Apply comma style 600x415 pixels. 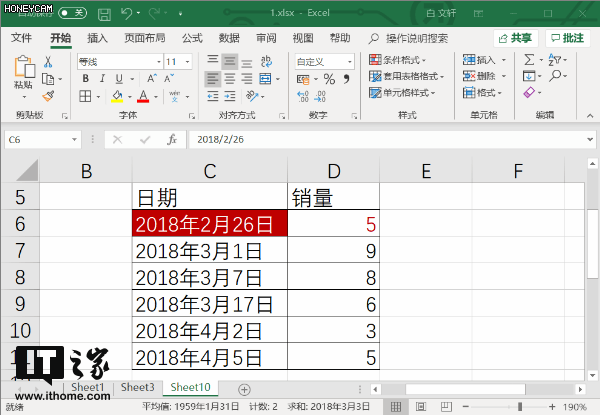click(x=346, y=79)
